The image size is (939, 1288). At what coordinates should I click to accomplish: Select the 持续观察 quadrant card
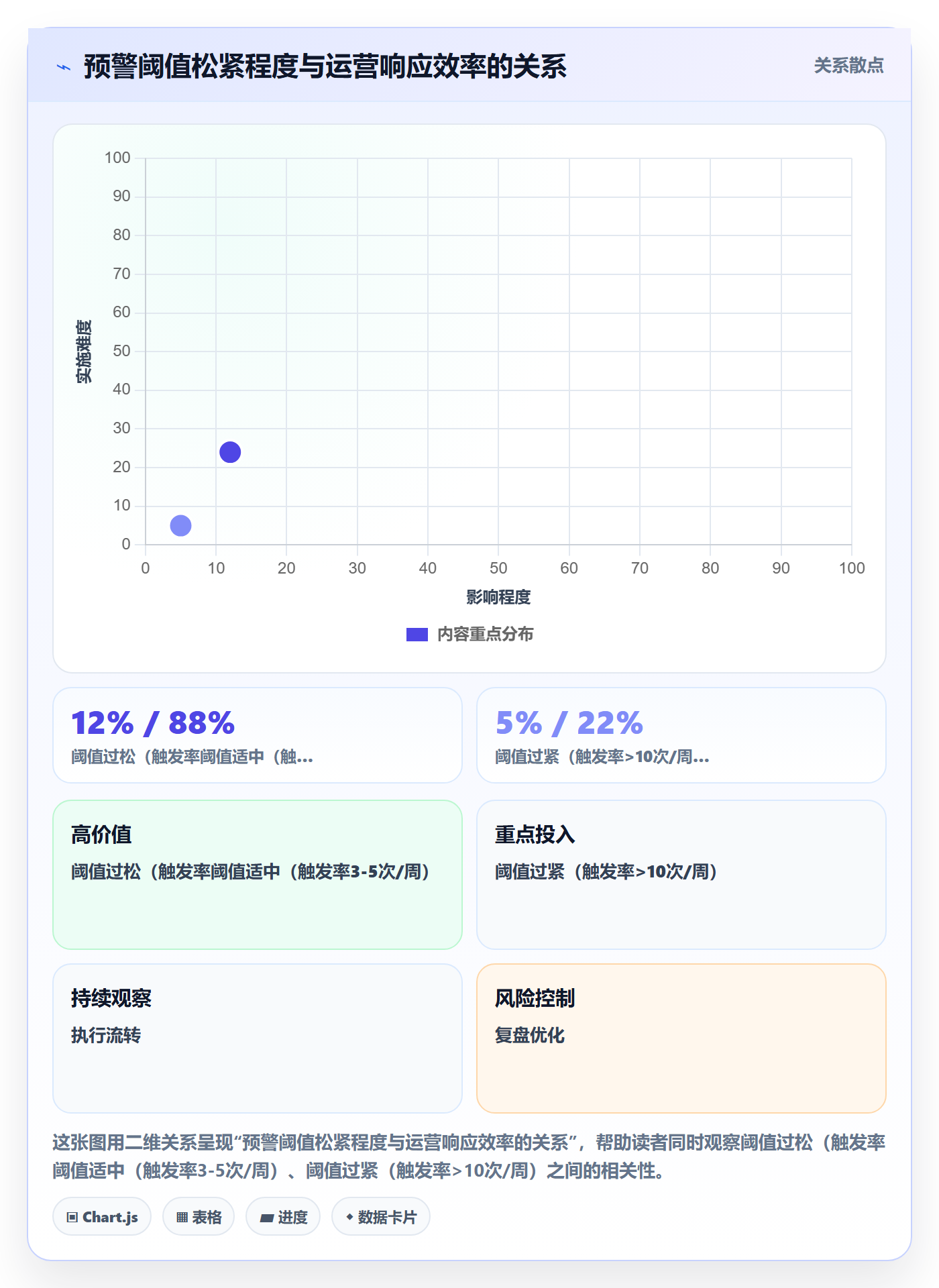click(258, 1038)
